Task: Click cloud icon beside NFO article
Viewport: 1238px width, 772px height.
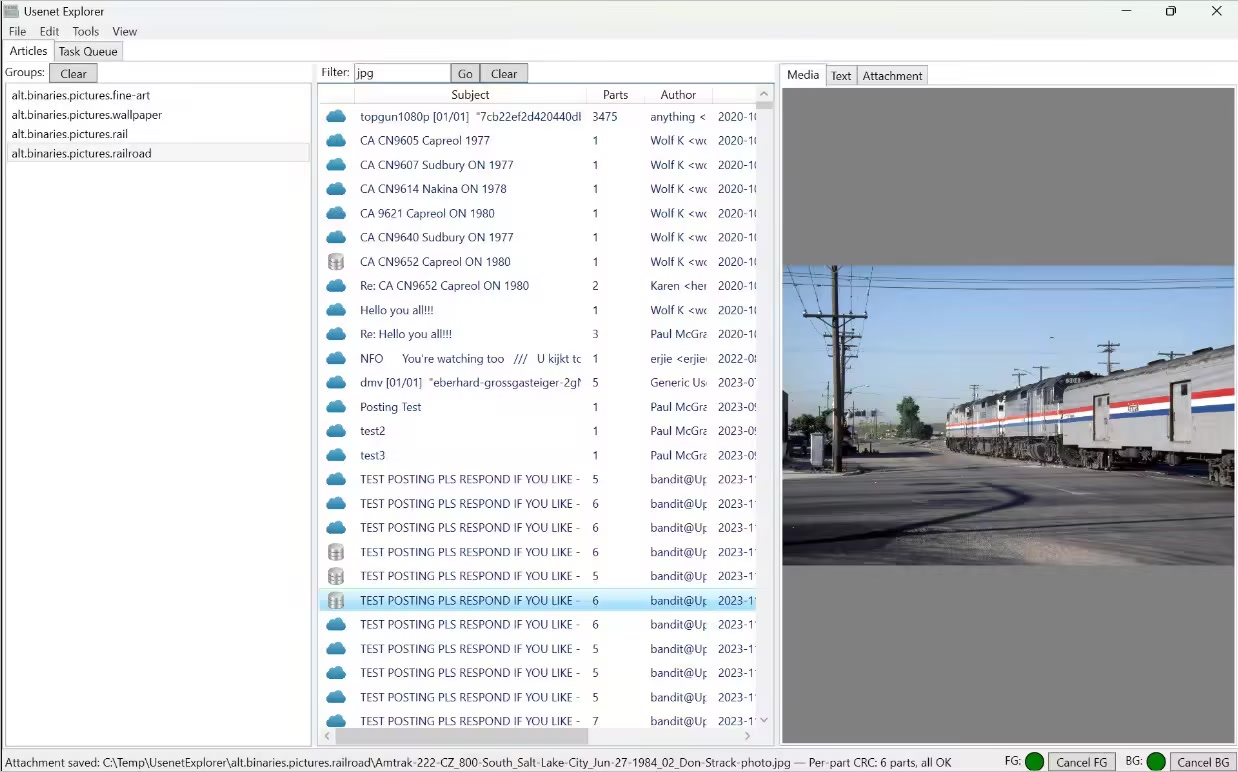Action: click(x=336, y=359)
